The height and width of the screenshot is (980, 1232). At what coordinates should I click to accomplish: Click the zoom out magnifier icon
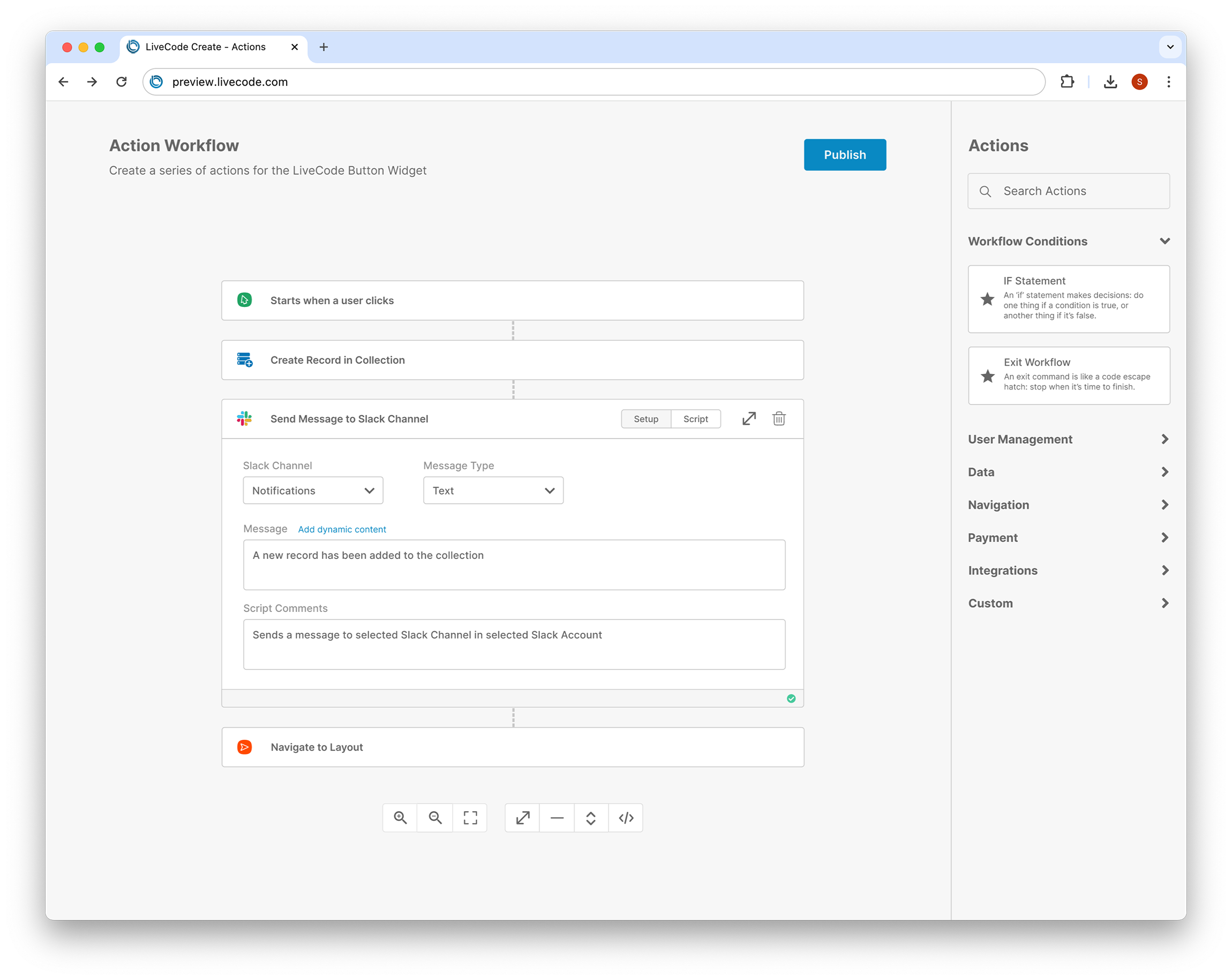click(x=435, y=818)
